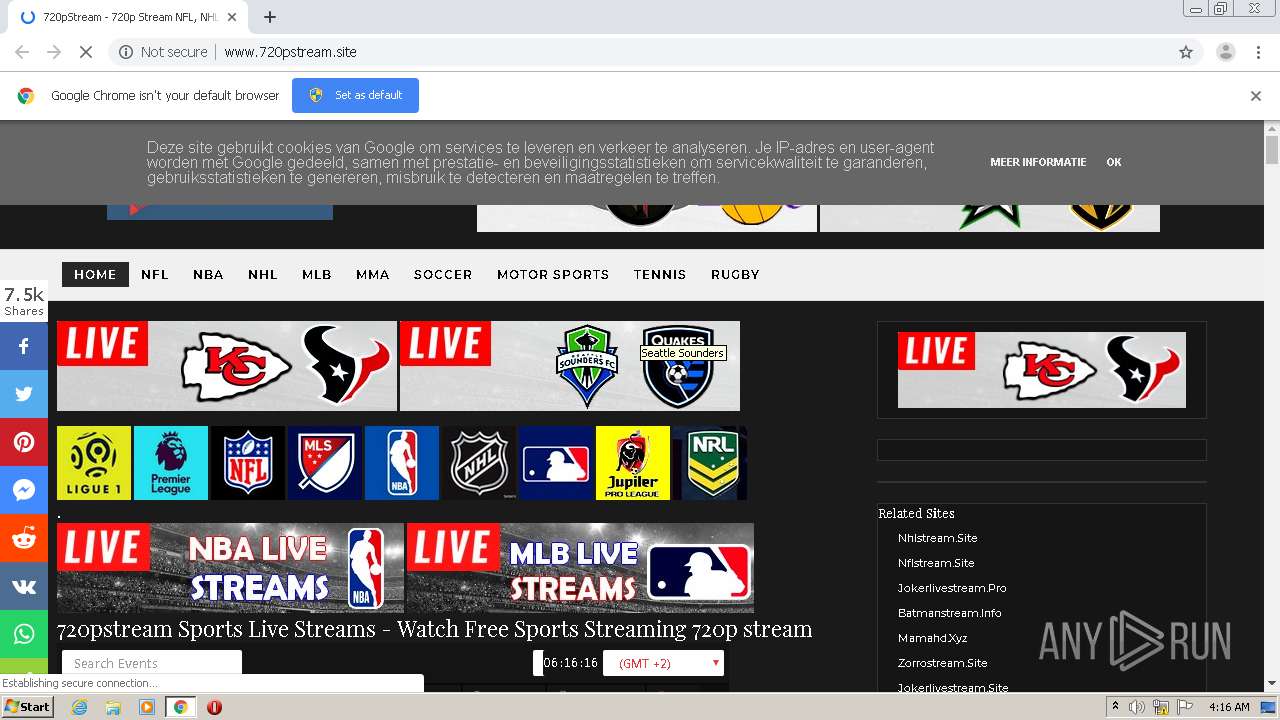Dismiss default browser notification bar

[x=1256, y=96]
